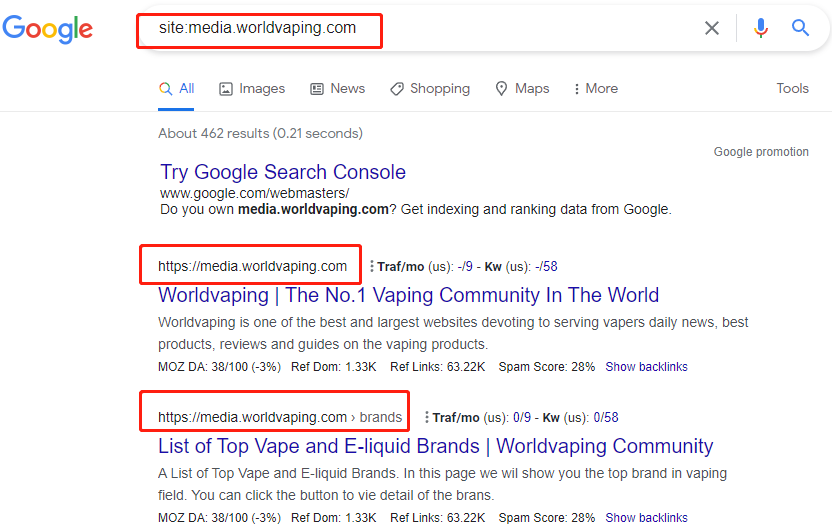832x532 pixels.
Task: Click https://media.worldvaping.com › brands URL
Action: [x=280, y=417]
